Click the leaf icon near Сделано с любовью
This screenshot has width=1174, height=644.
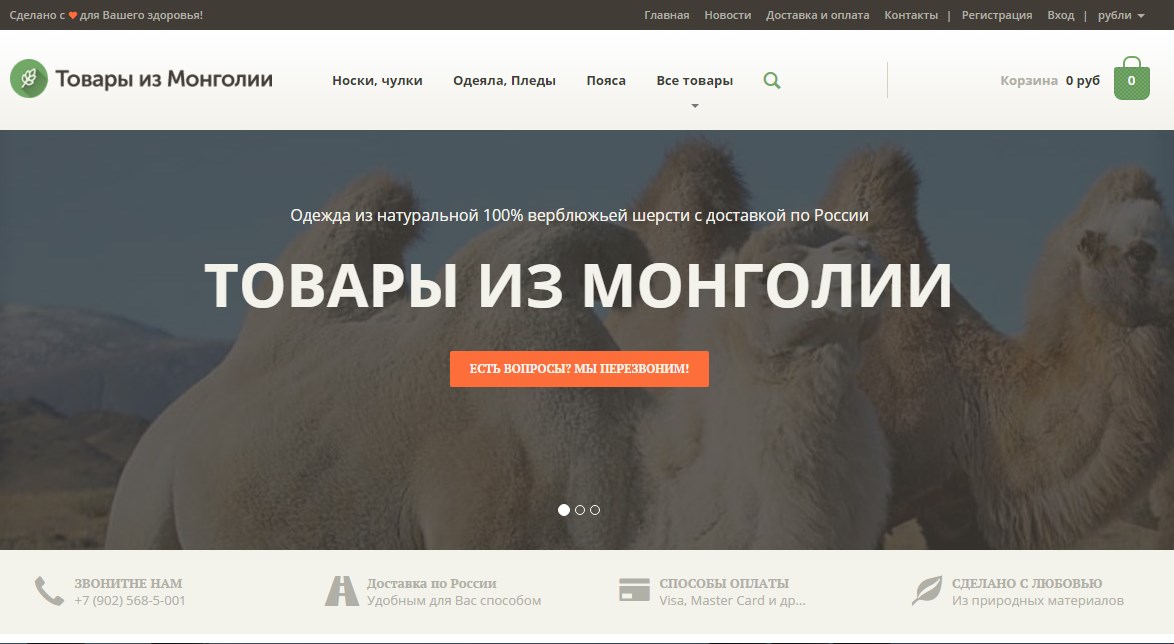click(927, 591)
